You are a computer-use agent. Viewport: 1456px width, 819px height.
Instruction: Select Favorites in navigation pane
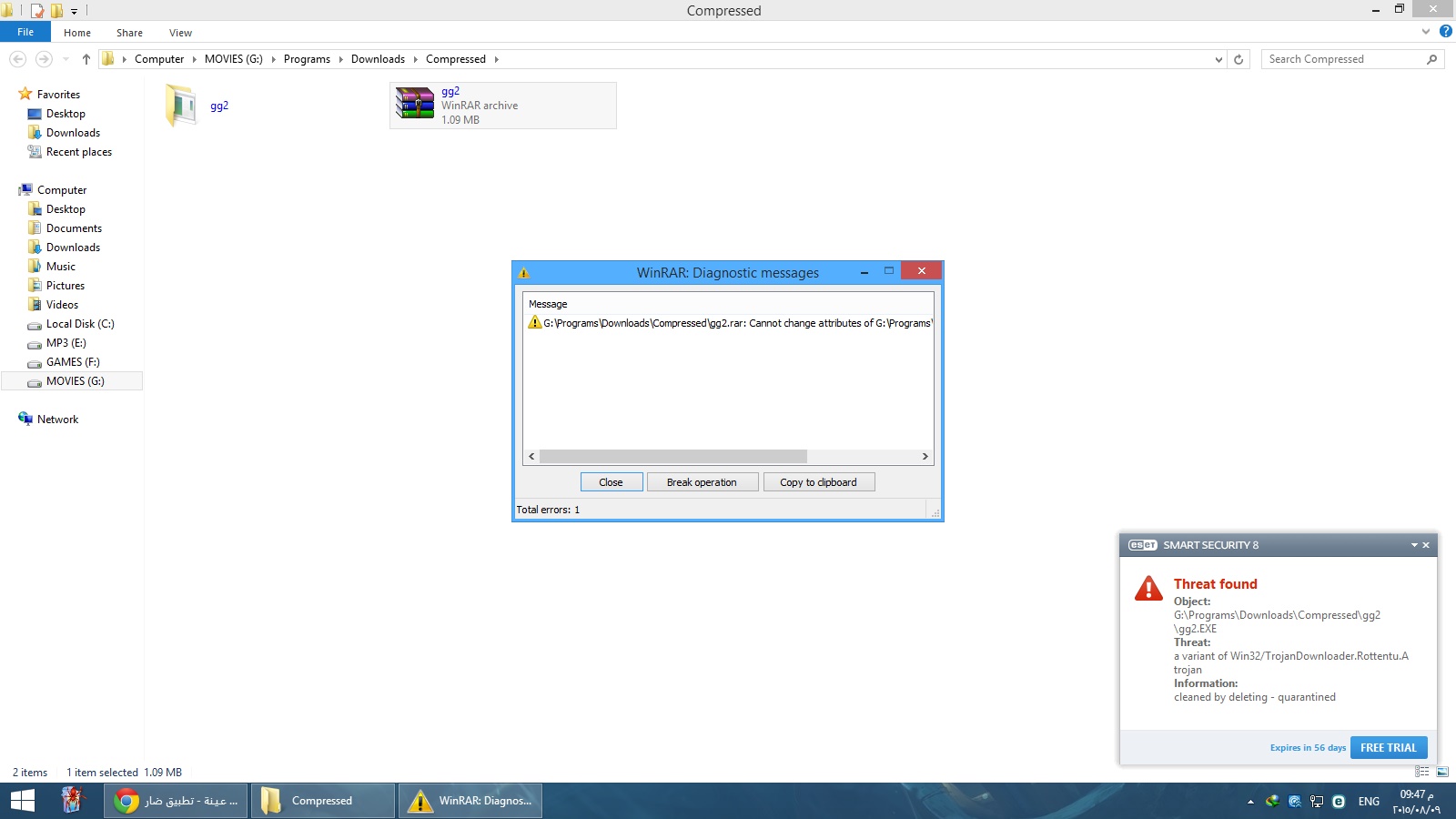pyautogui.click(x=58, y=95)
